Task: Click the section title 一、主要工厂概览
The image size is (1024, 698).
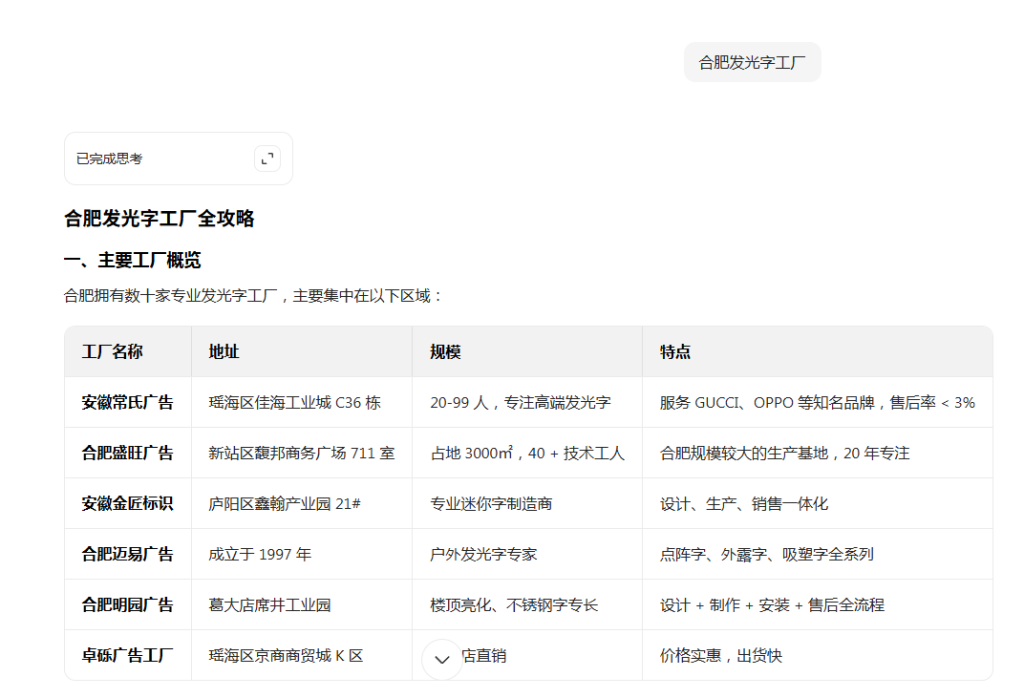Action: (133, 259)
